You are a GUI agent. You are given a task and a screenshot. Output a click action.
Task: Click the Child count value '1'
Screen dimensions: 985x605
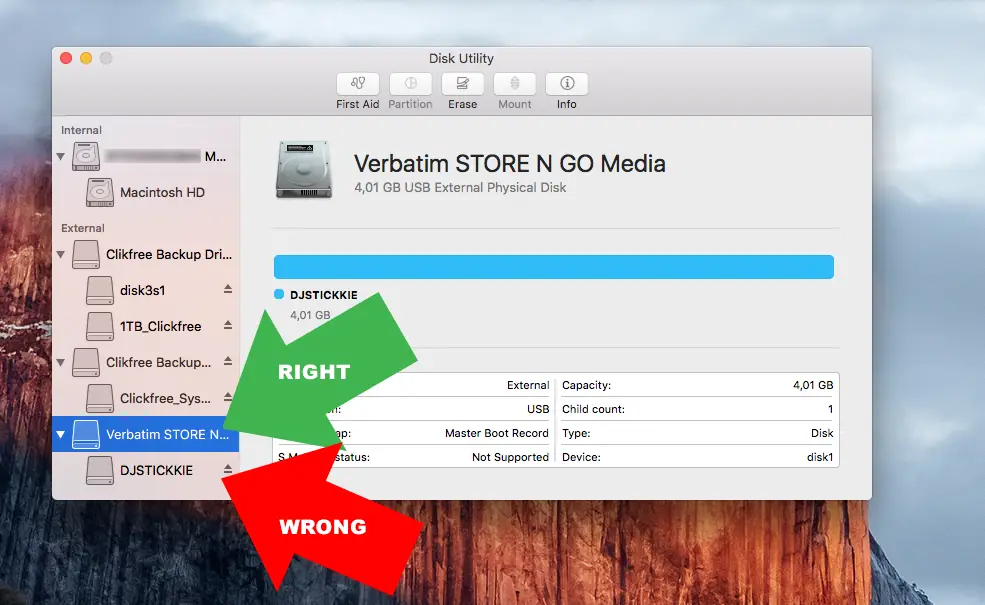830,409
